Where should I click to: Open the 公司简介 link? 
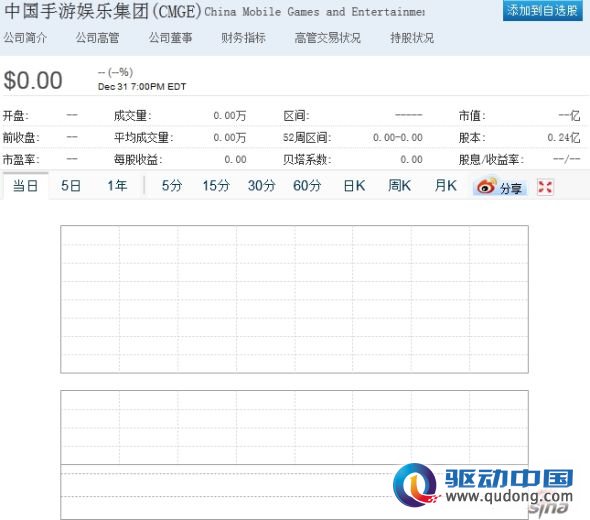click(x=25, y=38)
